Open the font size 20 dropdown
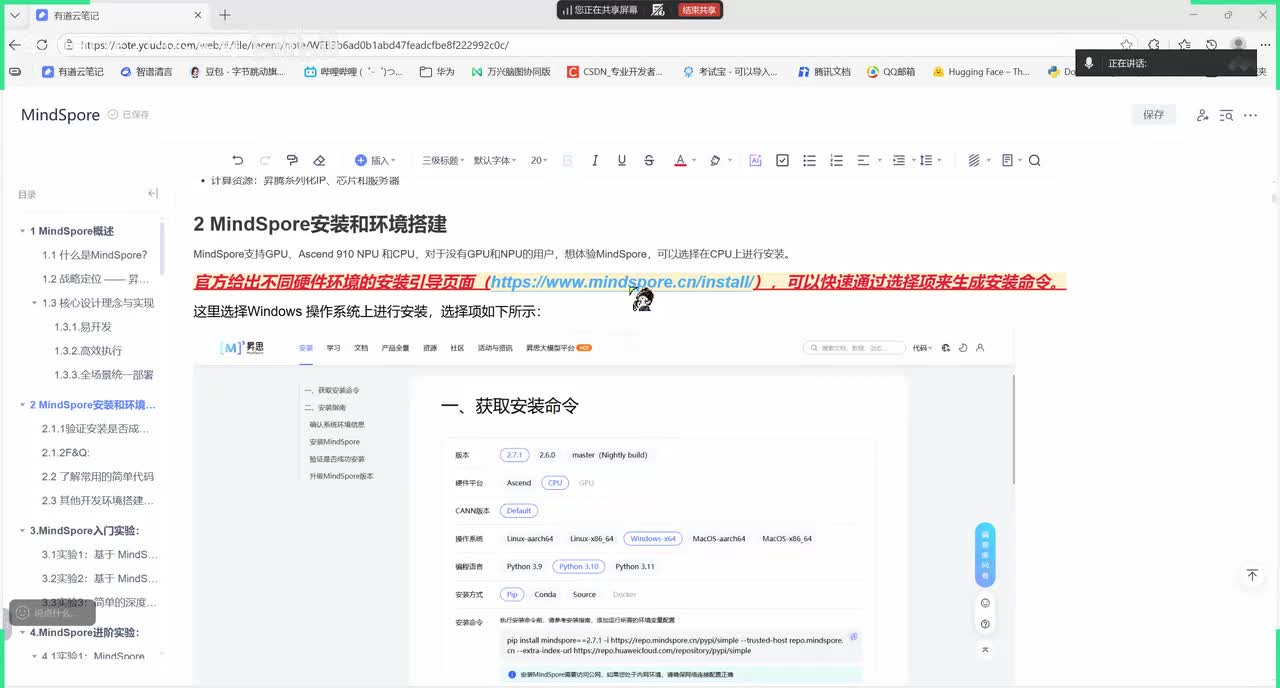This screenshot has width=1280, height=688. click(x=539, y=160)
